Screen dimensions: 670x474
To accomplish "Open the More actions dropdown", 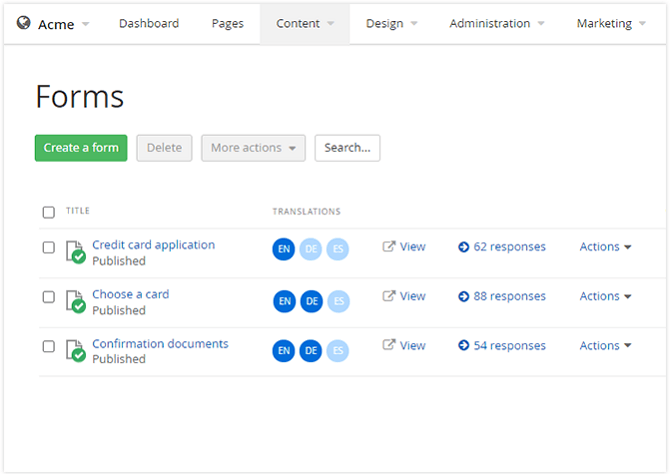I will click(253, 148).
